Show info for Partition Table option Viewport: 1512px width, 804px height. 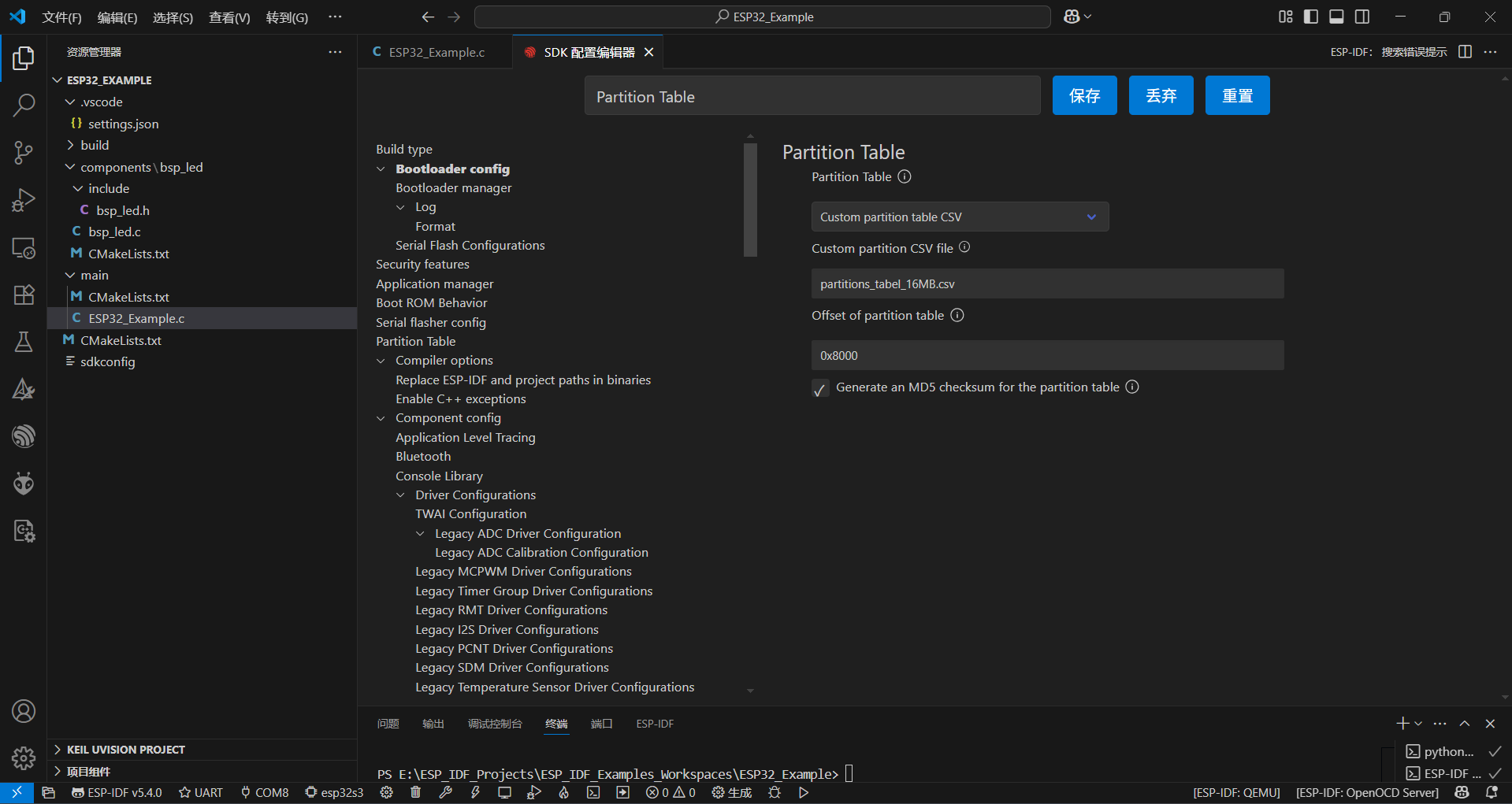tap(905, 176)
